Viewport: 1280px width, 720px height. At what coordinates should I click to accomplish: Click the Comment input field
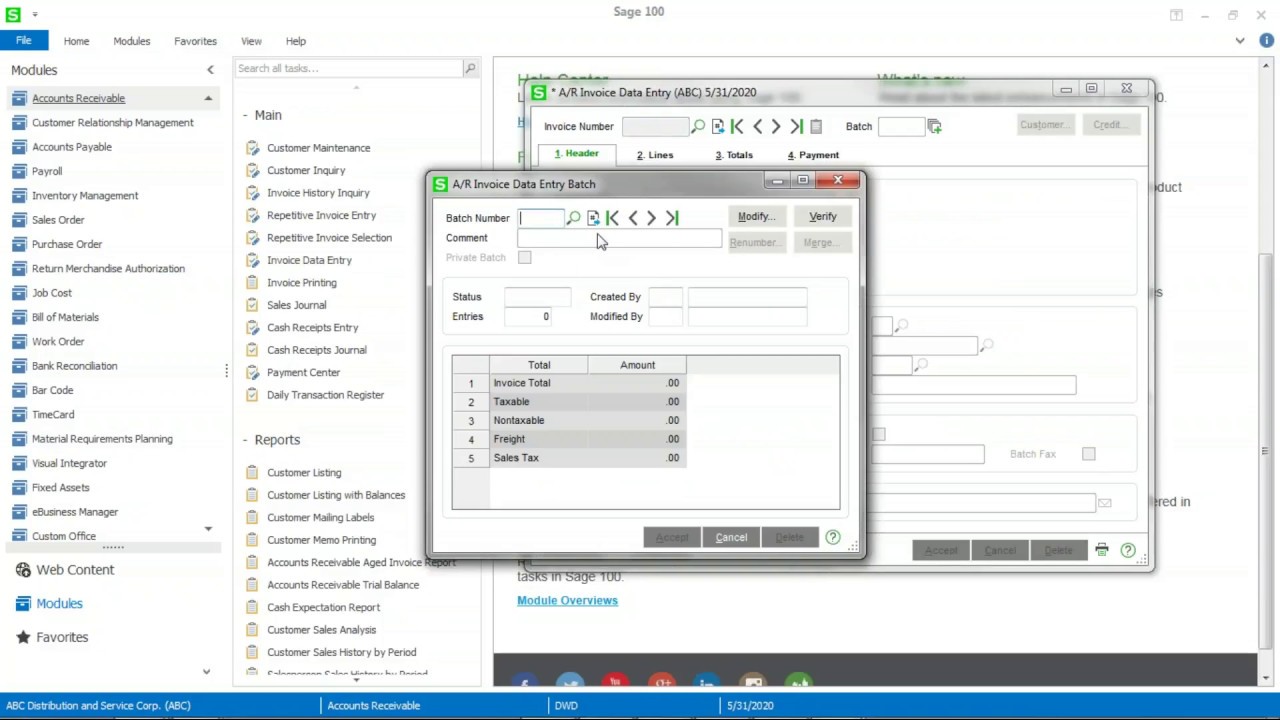click(619, 238)
